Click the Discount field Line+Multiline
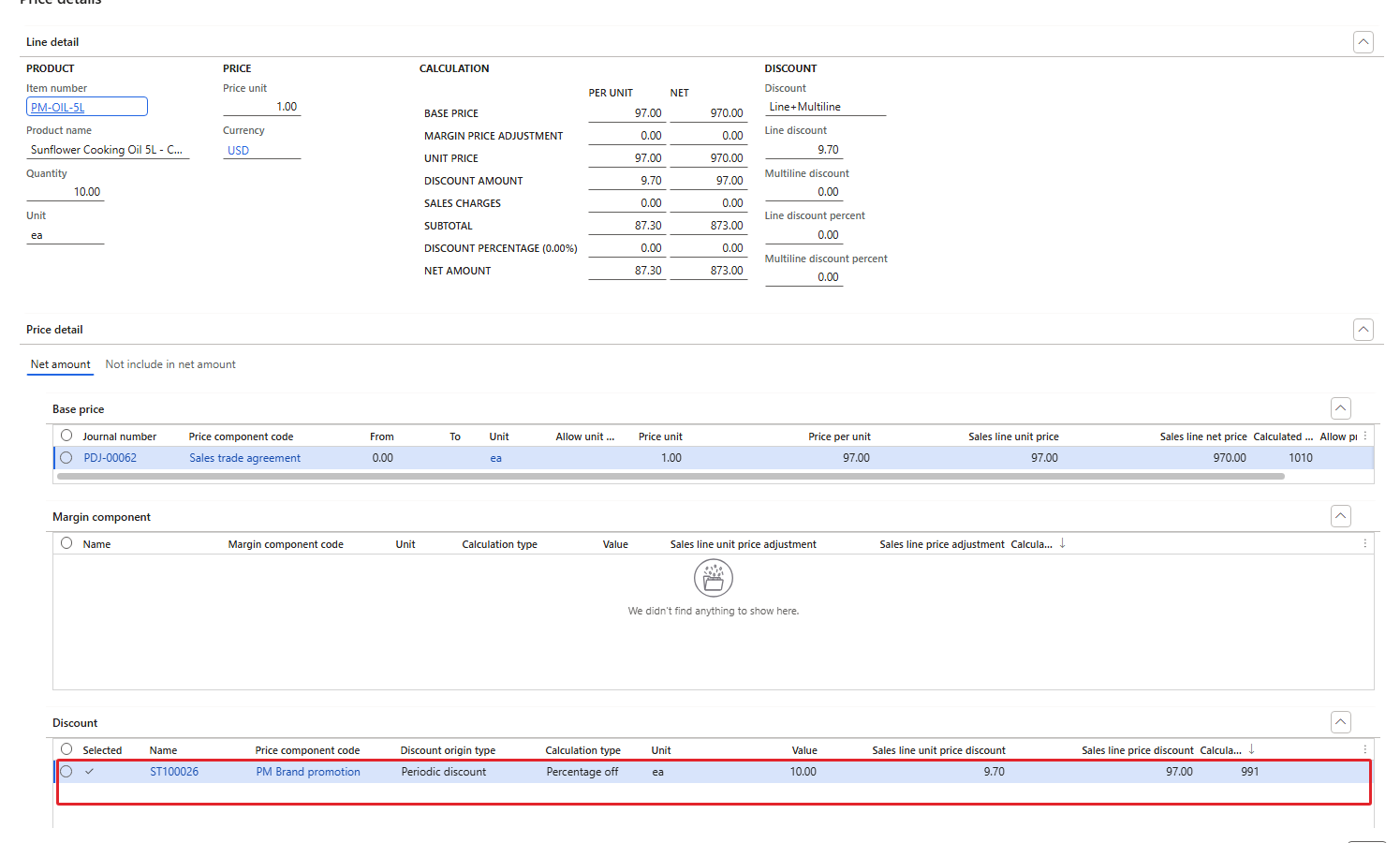The image size is (1400, 843). pos(826,107)
